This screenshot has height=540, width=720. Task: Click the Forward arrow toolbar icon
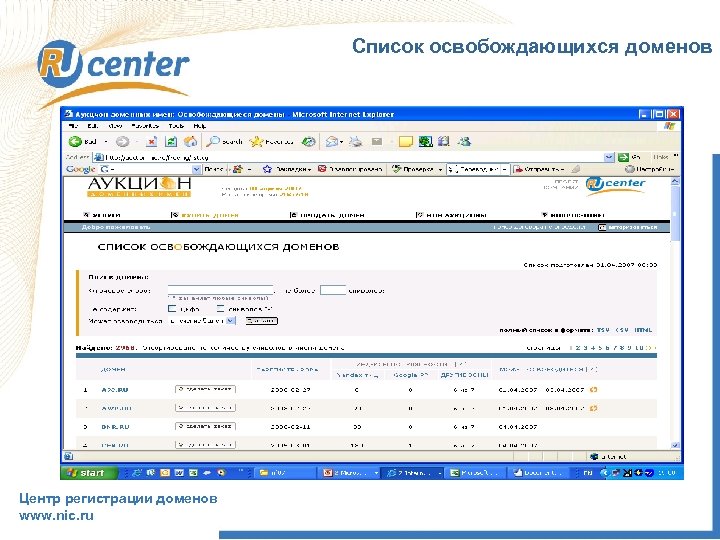(122, 141)
